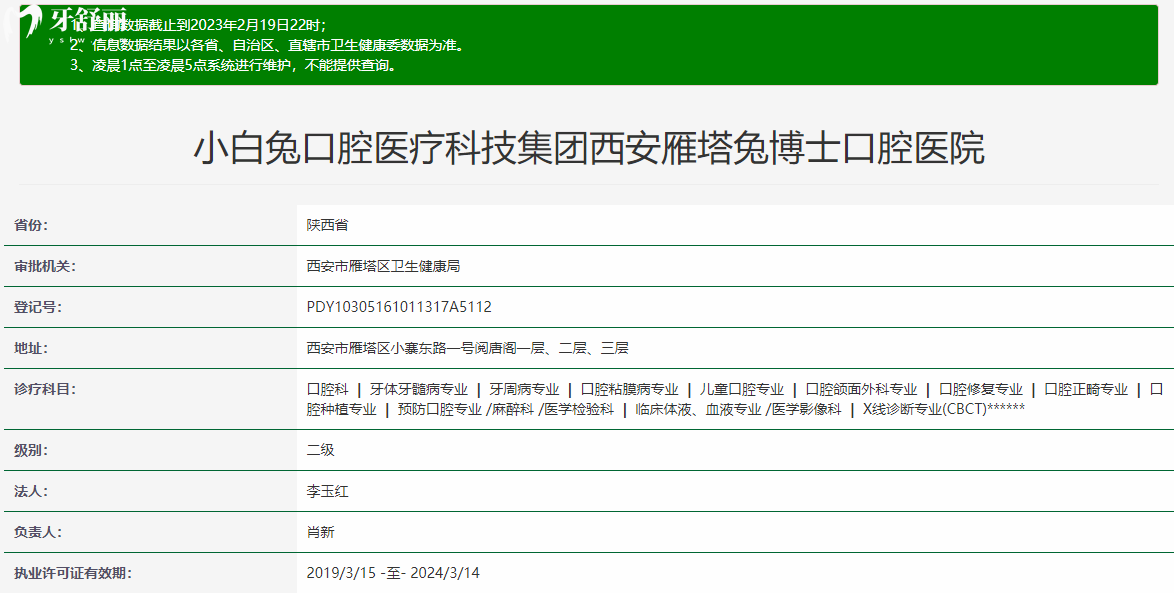
Task: Click the '执业许可证有效期:' label
Action: [73, 574]
